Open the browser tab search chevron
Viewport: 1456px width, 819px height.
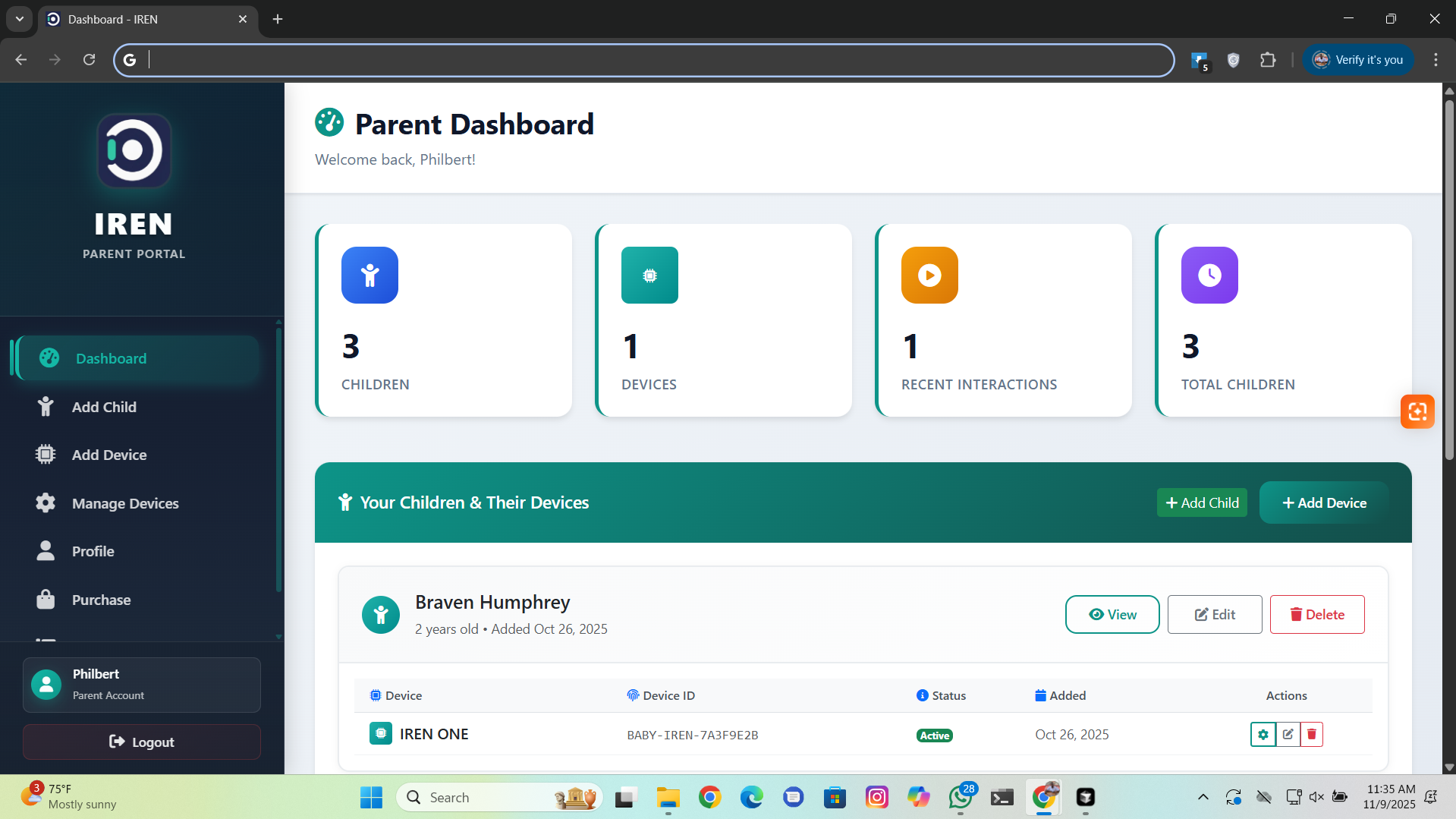click(19, 19)
